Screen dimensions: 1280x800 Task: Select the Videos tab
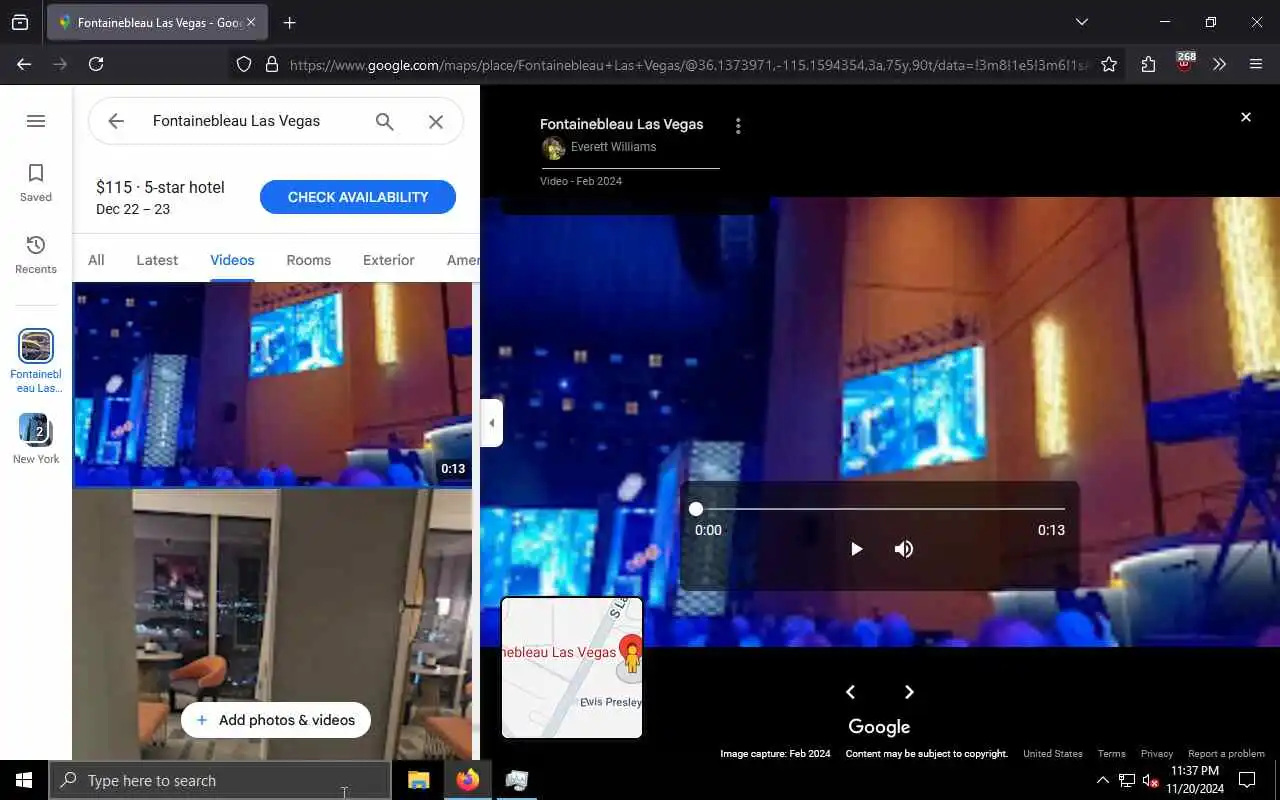(x=232, y=260)
